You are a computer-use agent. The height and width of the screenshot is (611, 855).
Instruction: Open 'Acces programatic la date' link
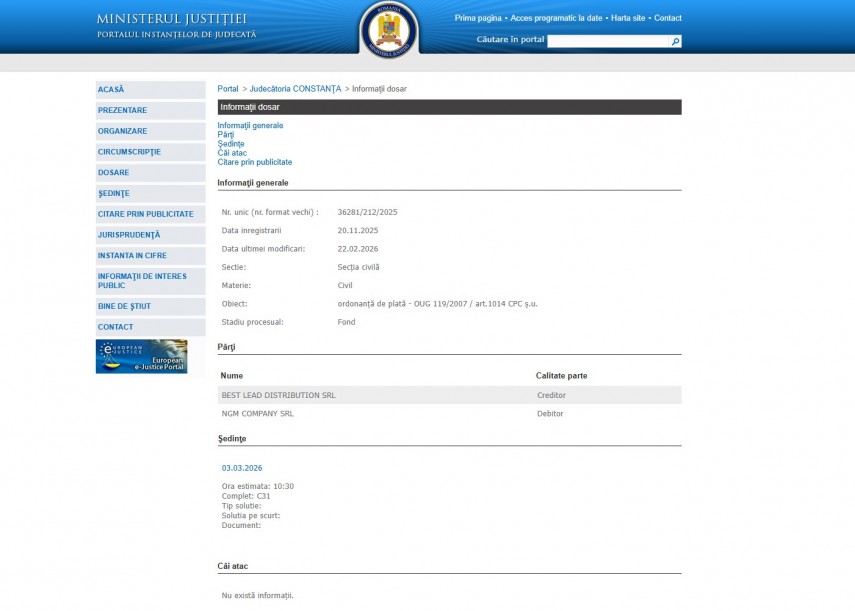(x=556, y=18)
